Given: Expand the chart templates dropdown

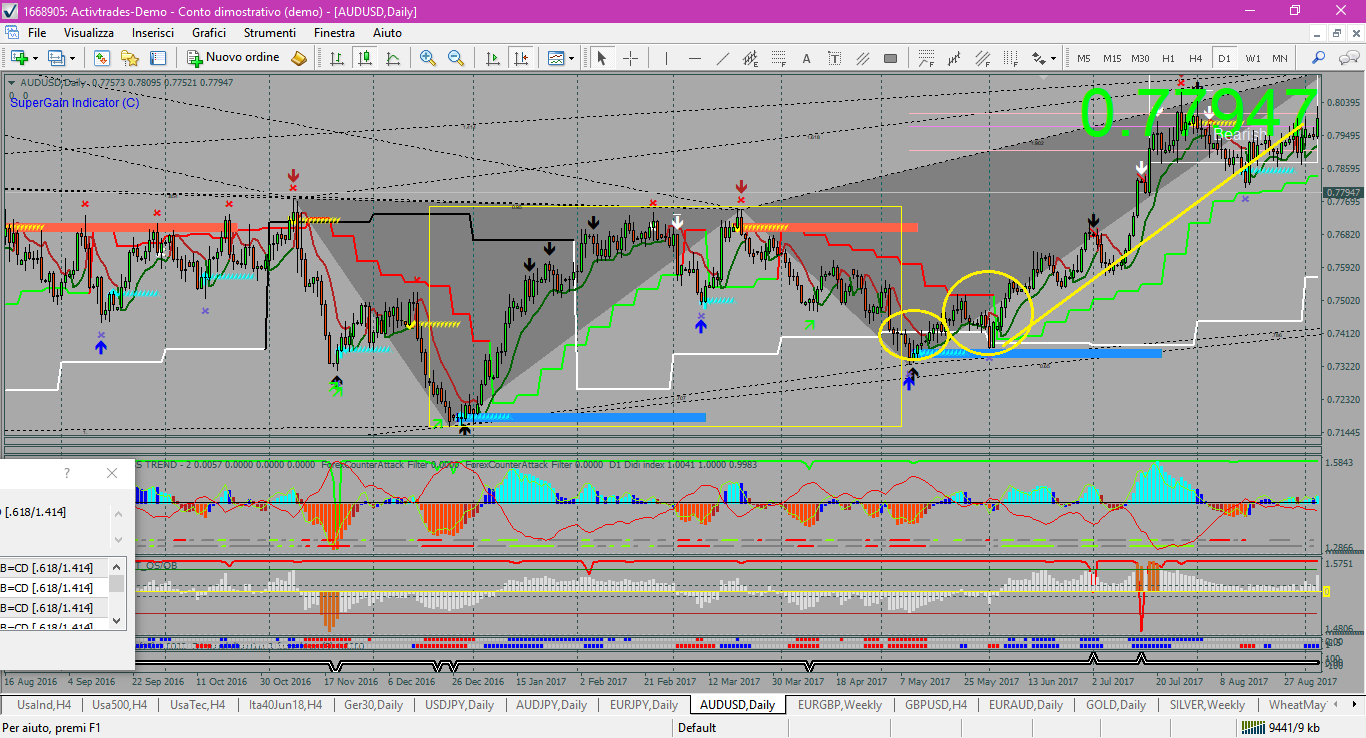Looking at the screenshot, I should click(571, 58).
